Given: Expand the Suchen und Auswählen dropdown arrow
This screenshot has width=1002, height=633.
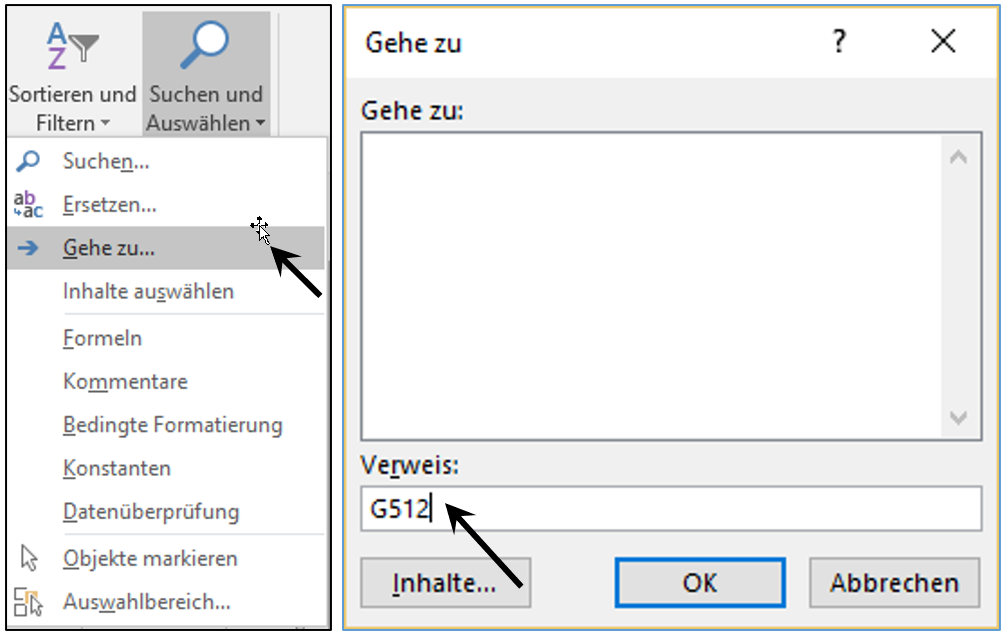Looking at the screenshot, I should tap(261, 123).
